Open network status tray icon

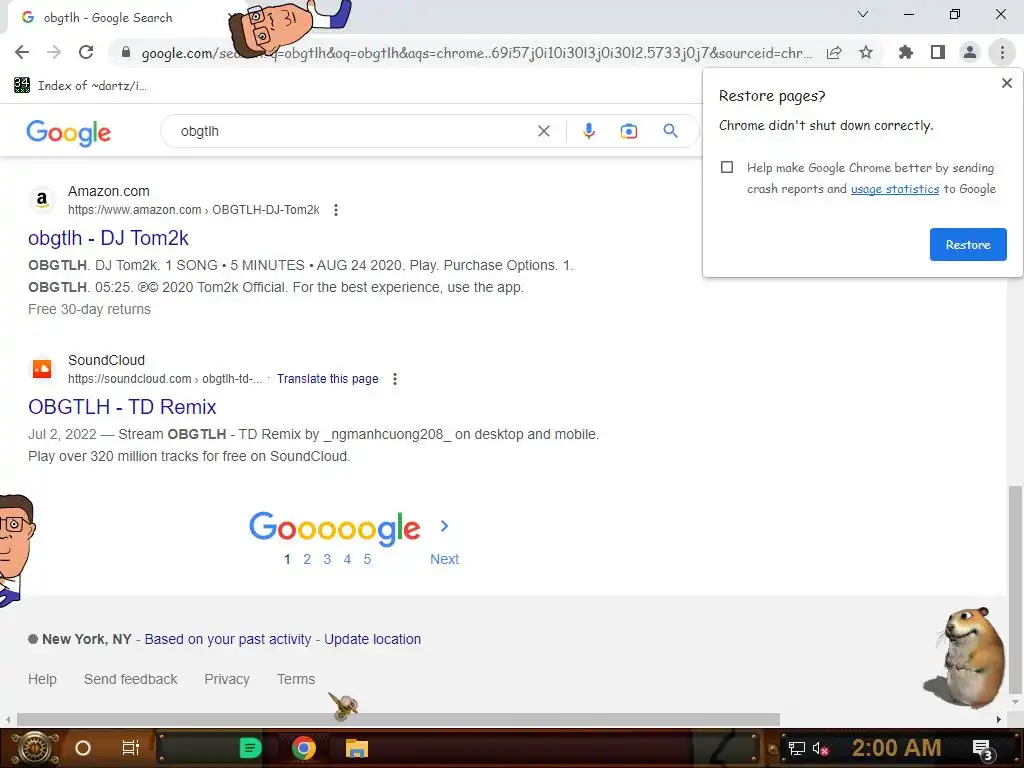pos(797,748)
